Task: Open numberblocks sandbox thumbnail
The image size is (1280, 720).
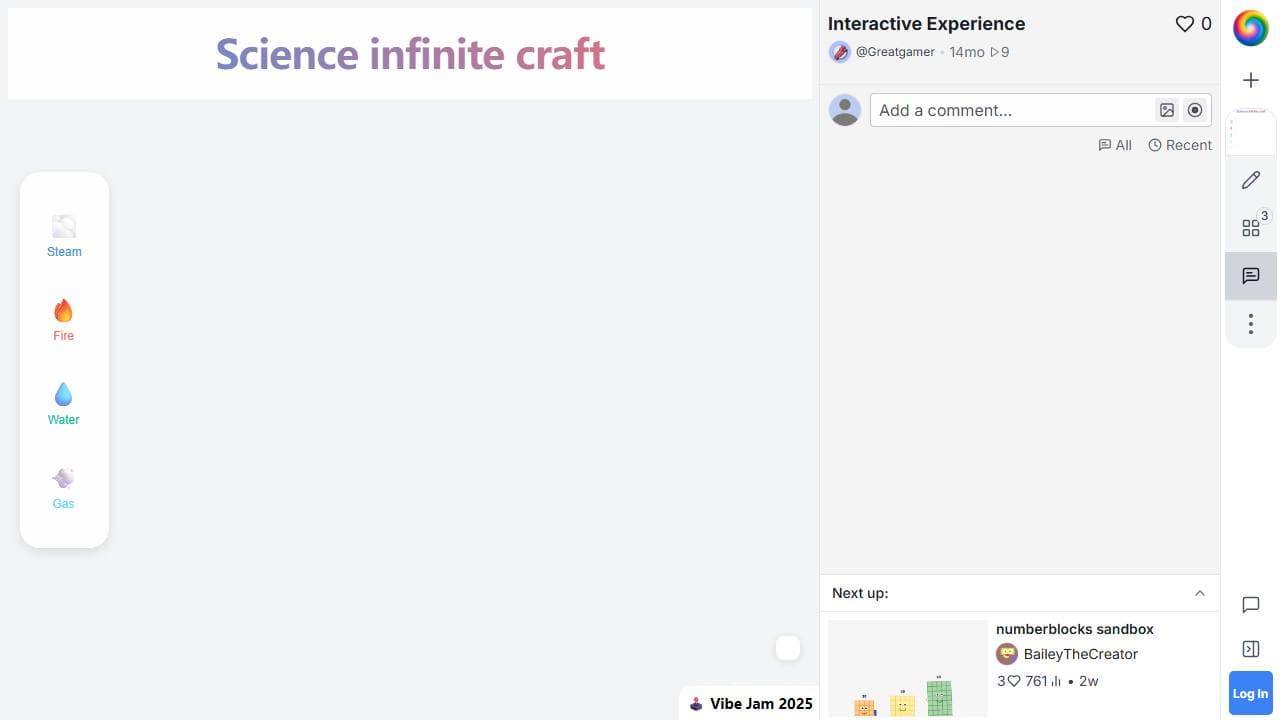Action: (908, 668)
